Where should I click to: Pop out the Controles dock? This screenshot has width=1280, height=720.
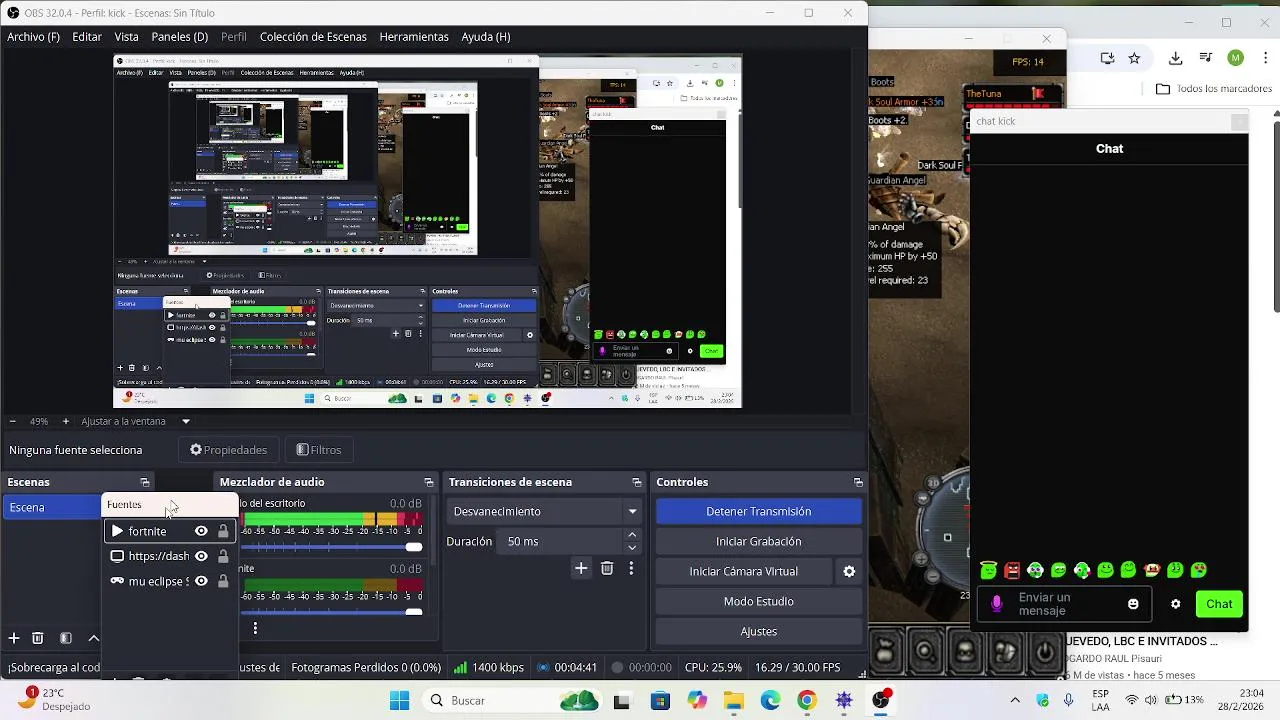(858, 482)
